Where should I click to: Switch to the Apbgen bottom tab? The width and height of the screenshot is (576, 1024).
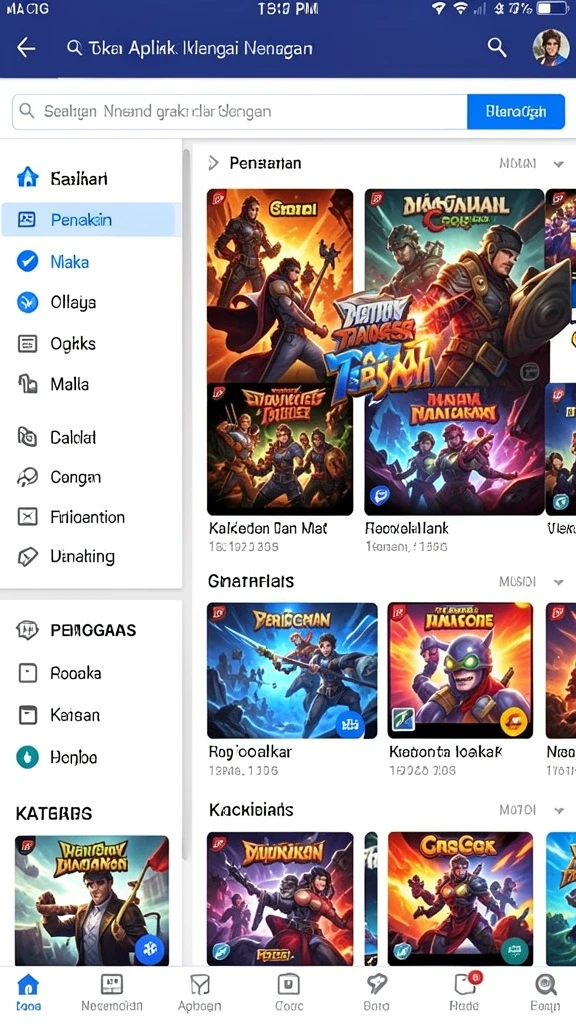click(x=199, y=993)
